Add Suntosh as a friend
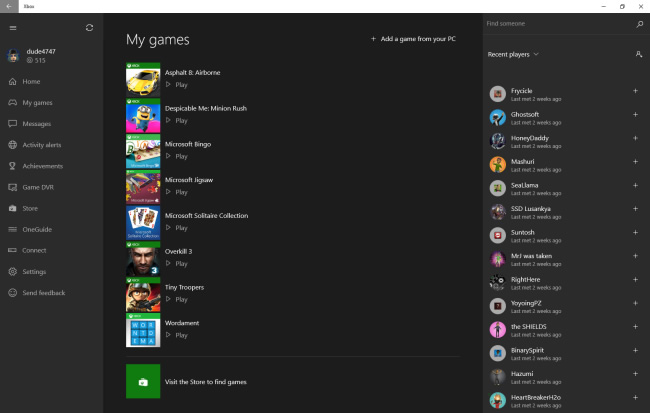Viewport: 650px width, 413px height. 635,232
